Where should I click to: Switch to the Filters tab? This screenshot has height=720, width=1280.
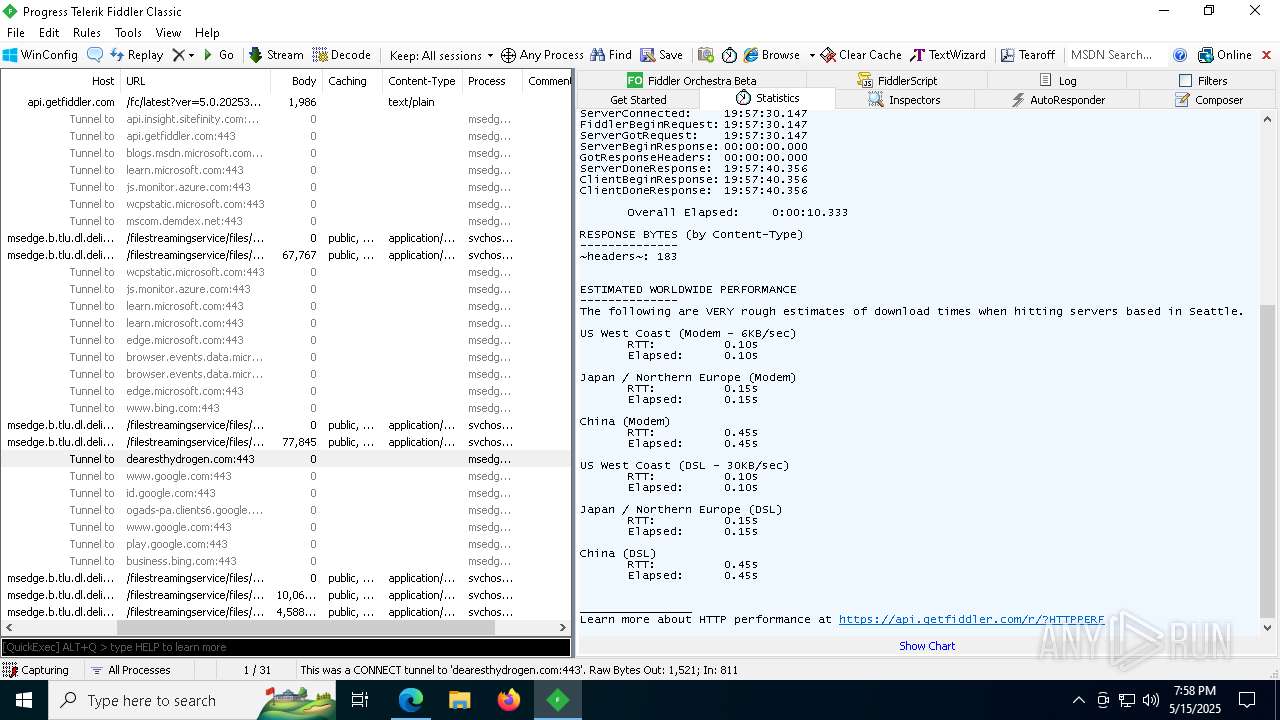(x=1203, y=80)
